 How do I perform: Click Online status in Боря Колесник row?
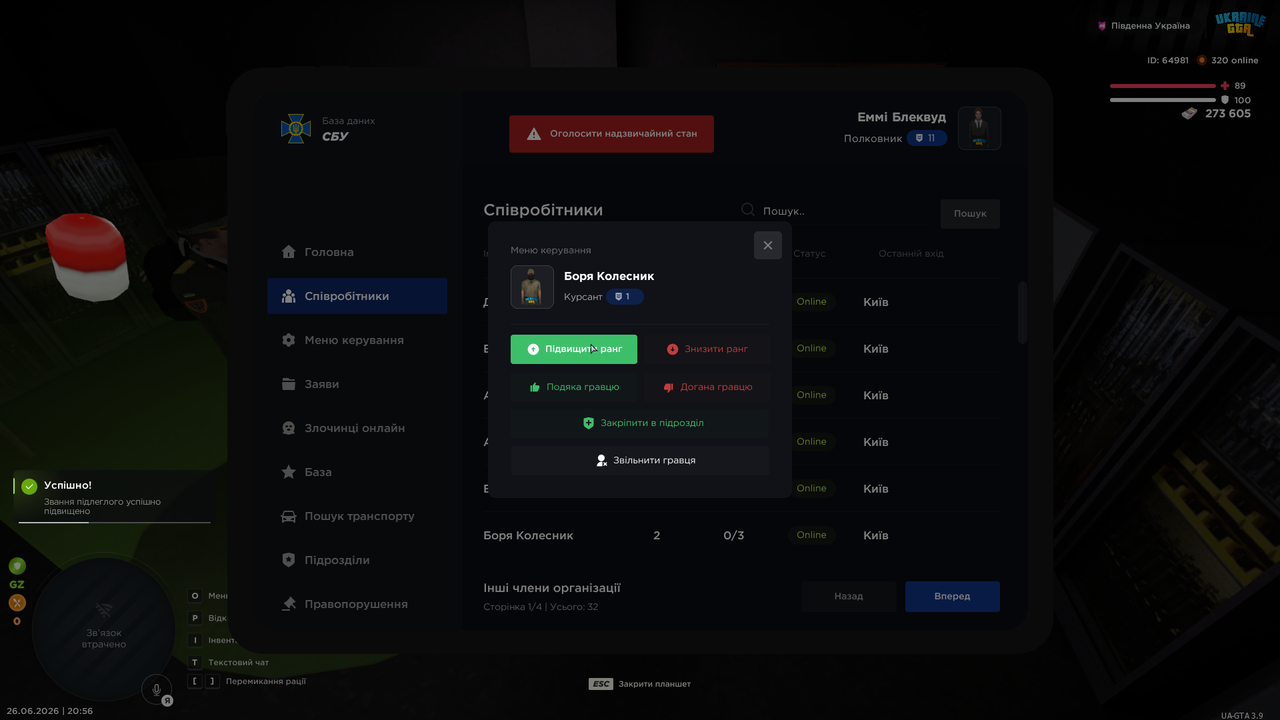click(x=811, y=535)
